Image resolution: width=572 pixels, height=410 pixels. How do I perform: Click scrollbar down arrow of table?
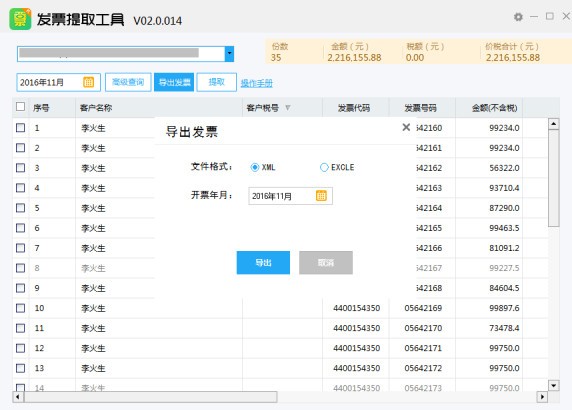[553, 385]
